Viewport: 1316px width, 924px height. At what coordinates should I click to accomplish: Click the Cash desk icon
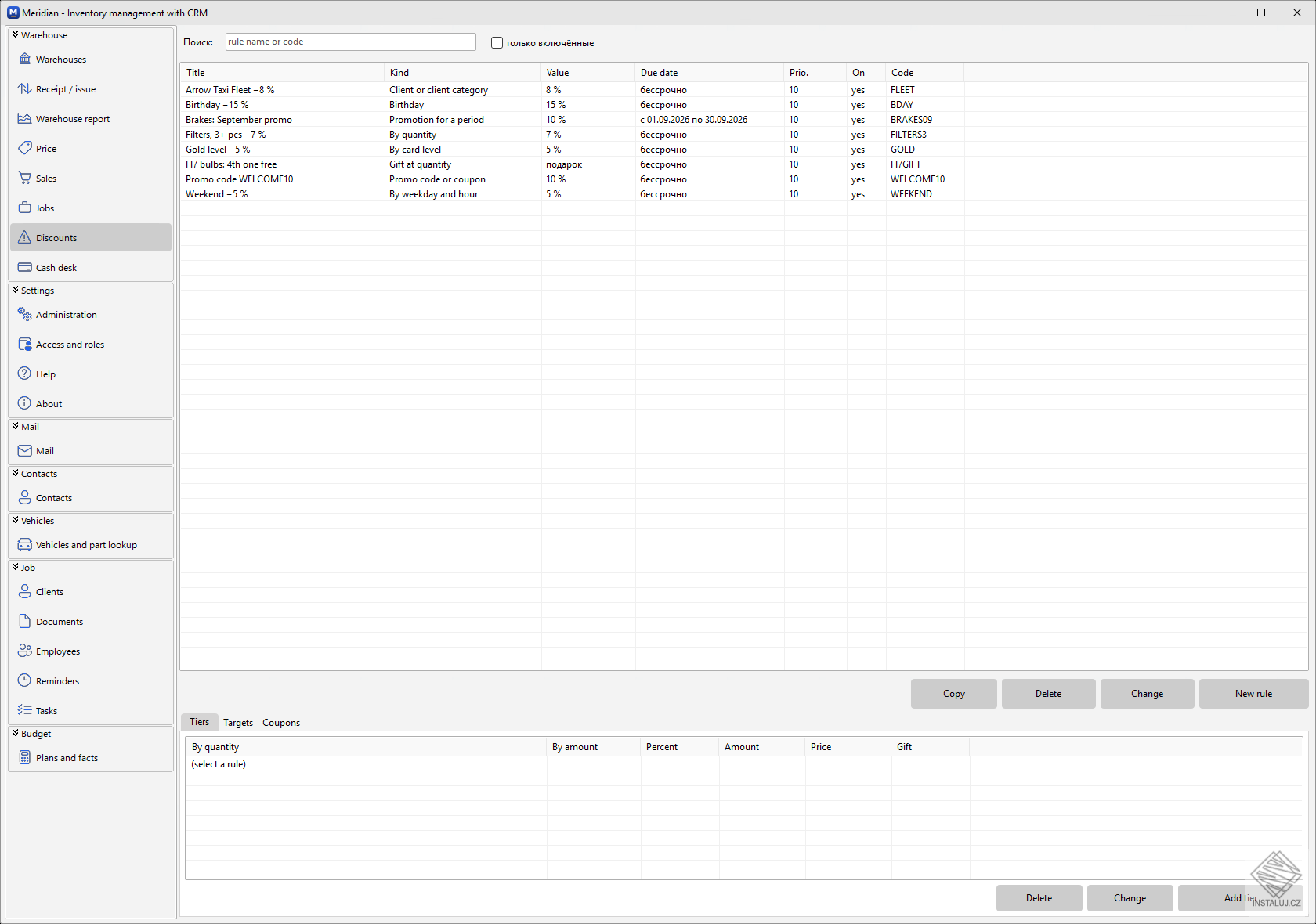(x=25, y=268)
